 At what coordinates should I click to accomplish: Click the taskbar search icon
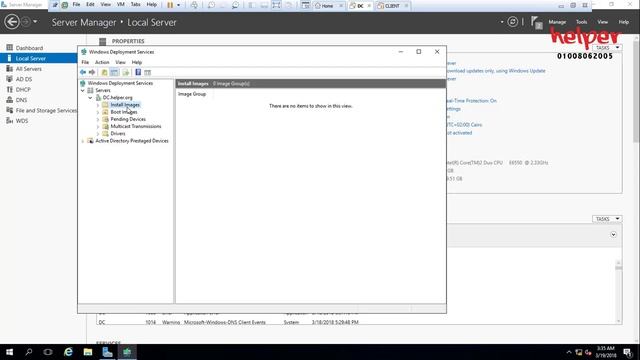29,352
